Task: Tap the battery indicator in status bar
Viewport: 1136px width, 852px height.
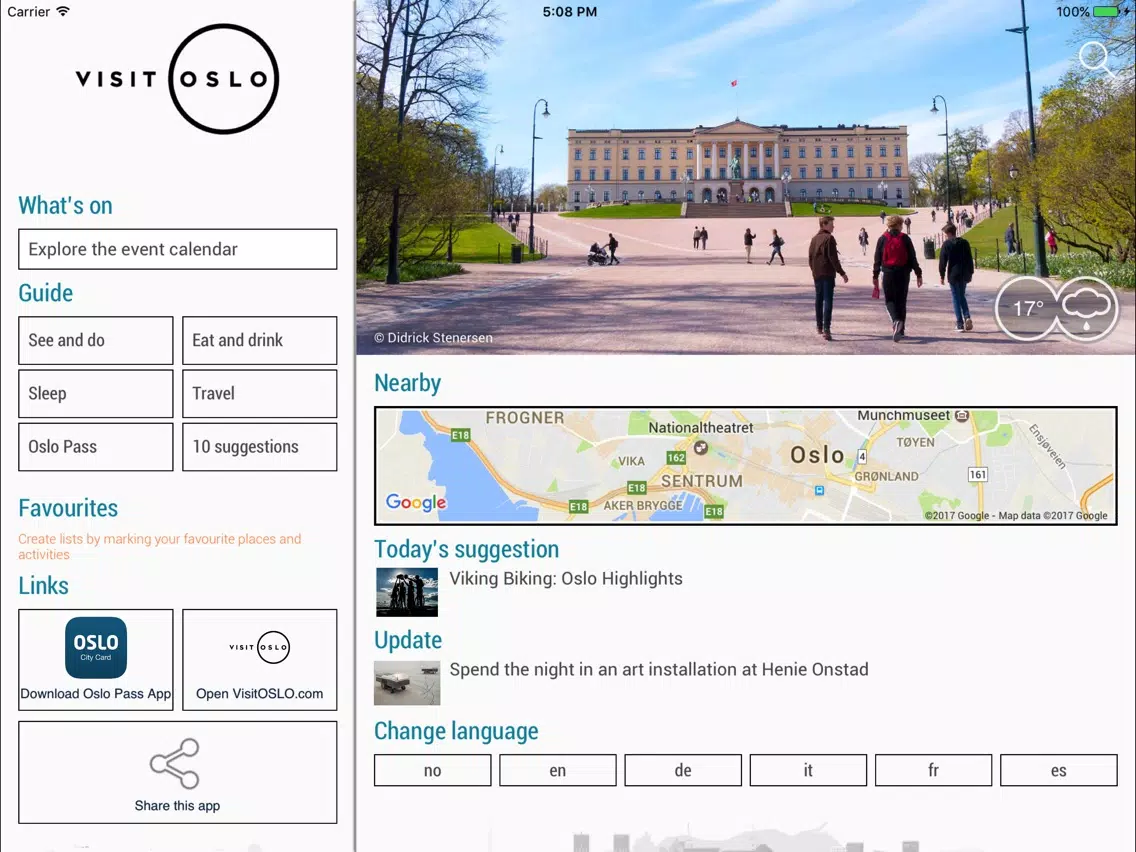Action: 1108,12
